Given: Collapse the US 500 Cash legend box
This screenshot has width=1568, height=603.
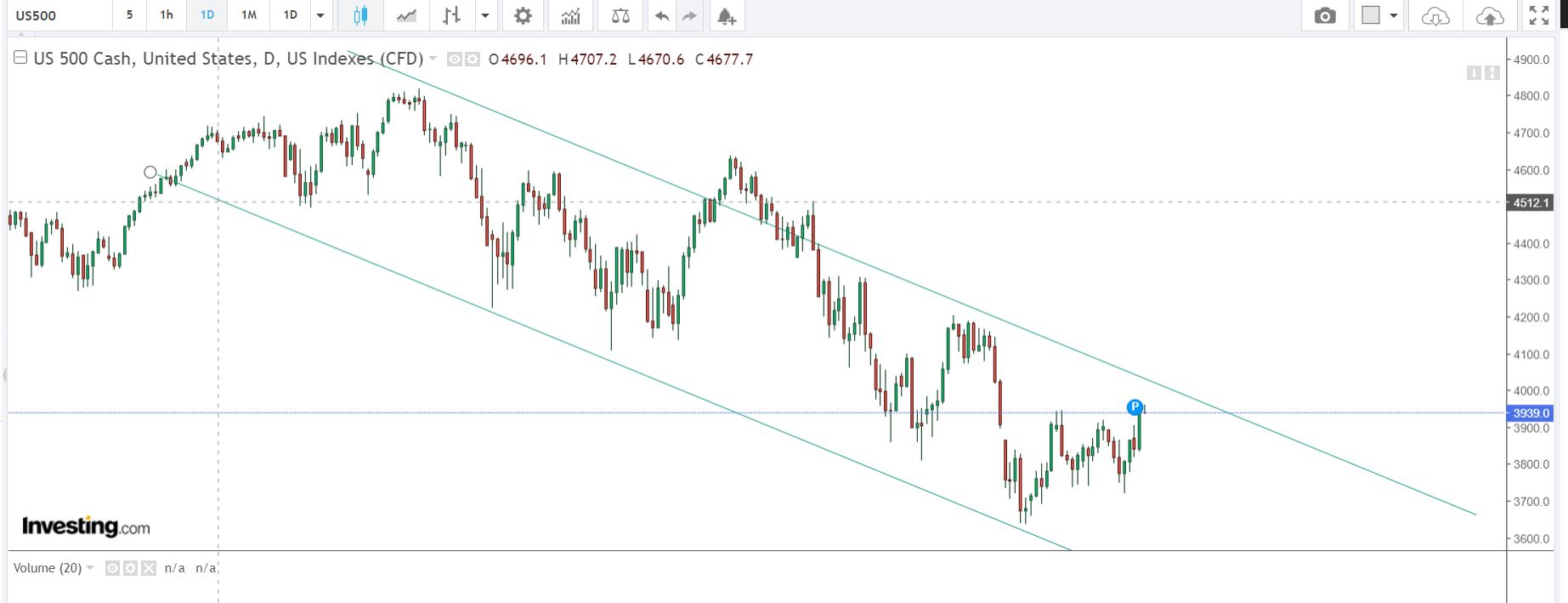Looking at the screenshot, I should 20,58.
